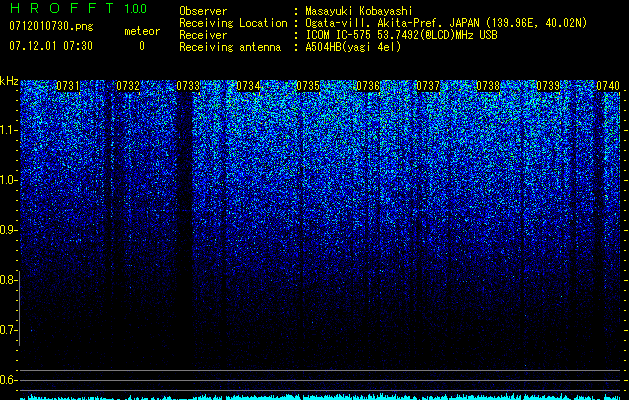Click the 1.00 version number

135,8
